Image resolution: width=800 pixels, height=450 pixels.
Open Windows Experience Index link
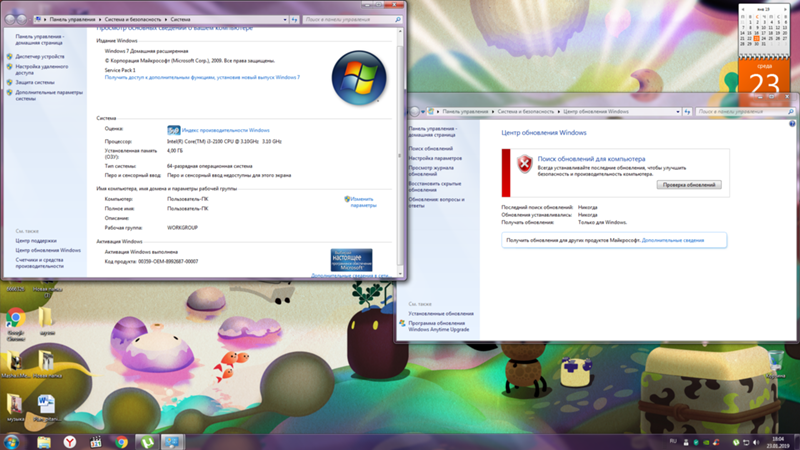[226, 130]
